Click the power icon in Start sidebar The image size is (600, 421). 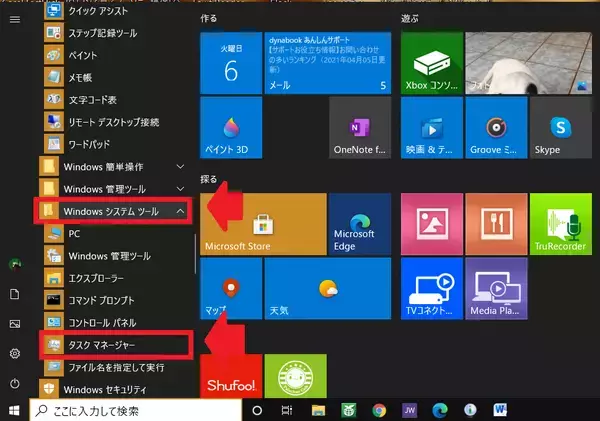tap(15, 384)
